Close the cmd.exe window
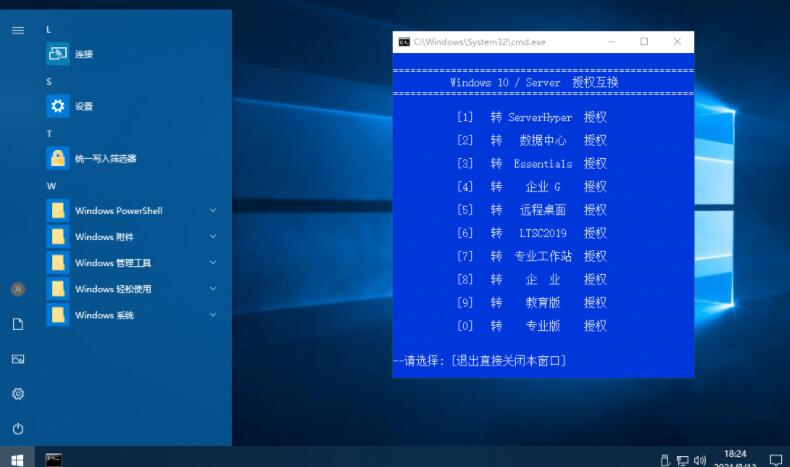This screenshot has height=467, width=790. [677, 42]
